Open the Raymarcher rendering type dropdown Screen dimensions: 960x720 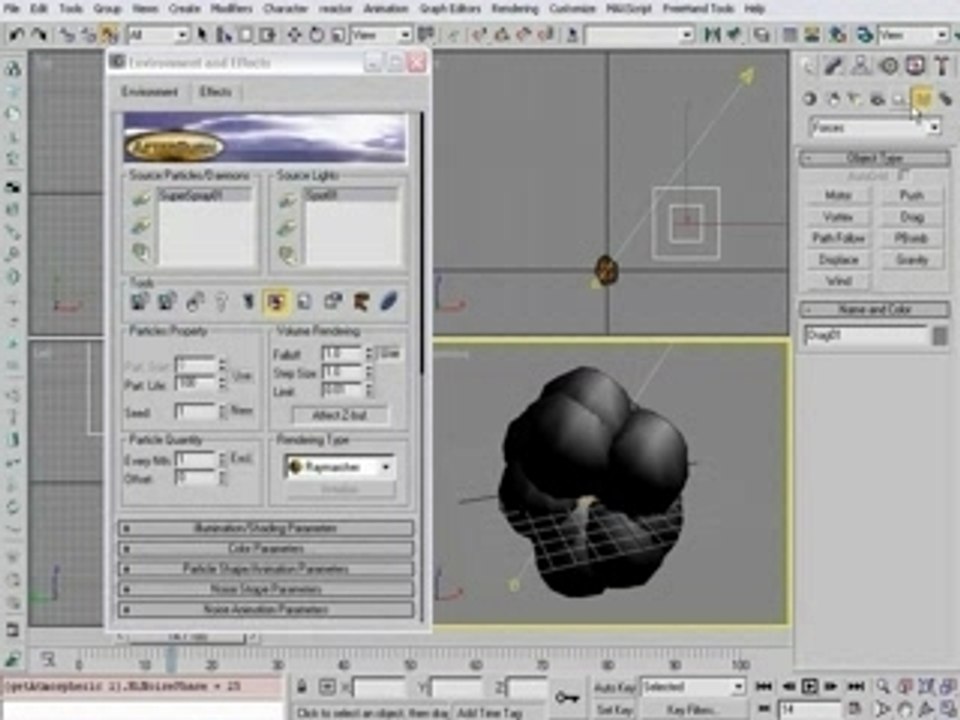(x=340, y=467)
